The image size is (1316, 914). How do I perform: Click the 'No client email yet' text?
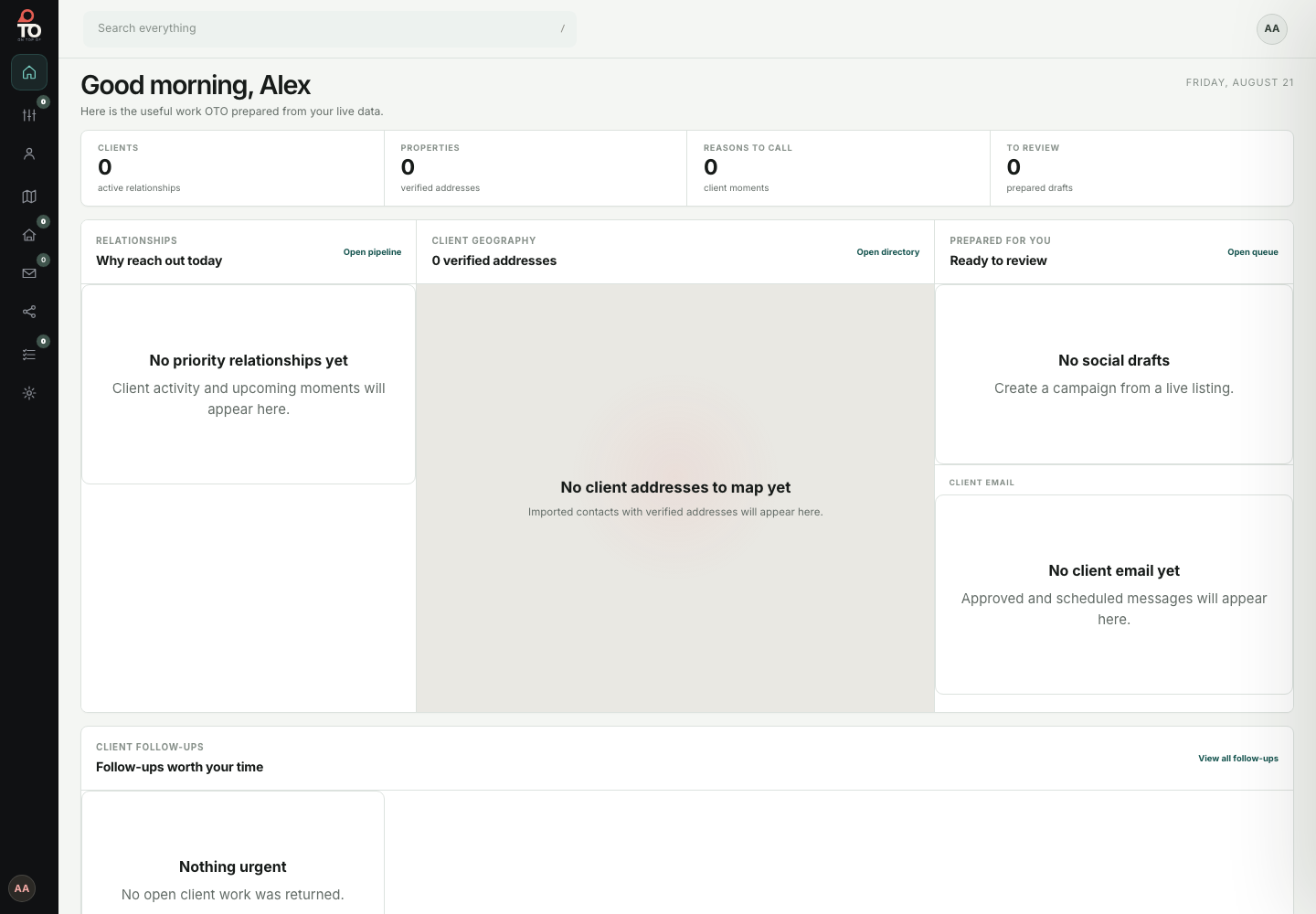(1114, 570)
